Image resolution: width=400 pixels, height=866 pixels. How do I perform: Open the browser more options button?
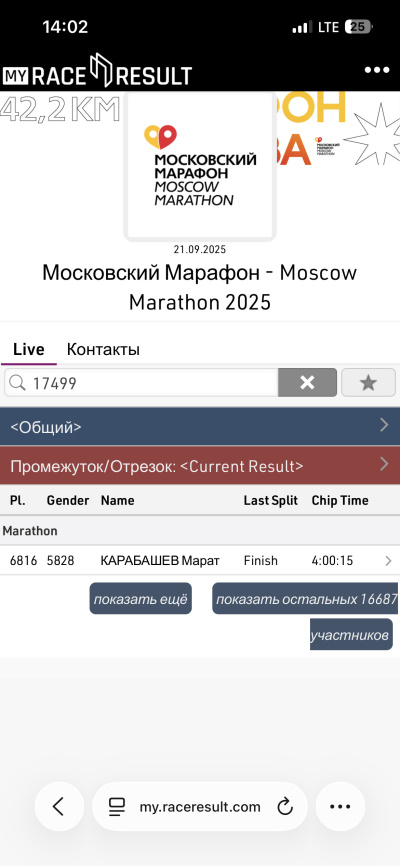click(340, 806)
